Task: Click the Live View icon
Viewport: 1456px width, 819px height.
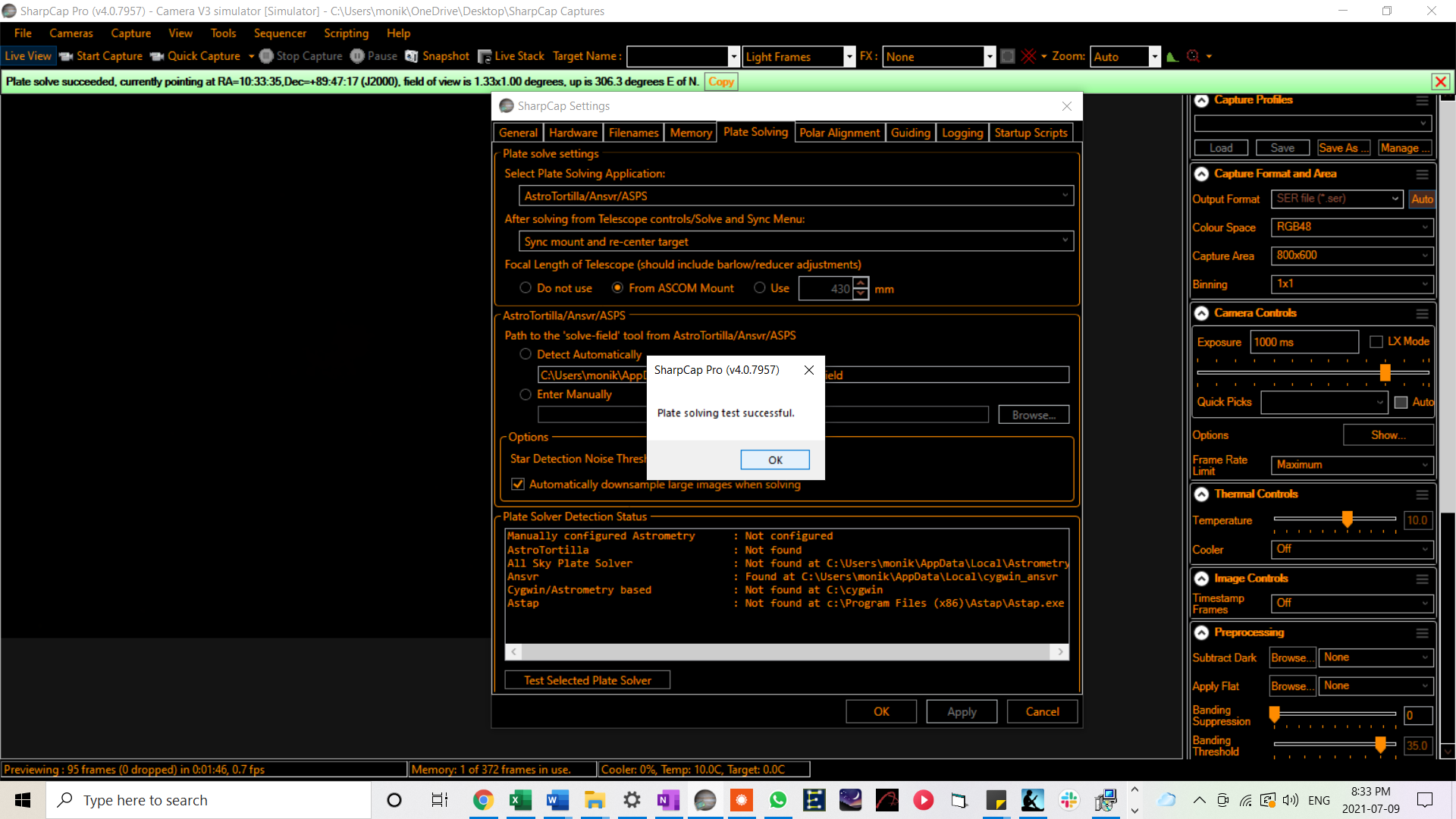Action: pyautogui.click(x=29, y=56)
